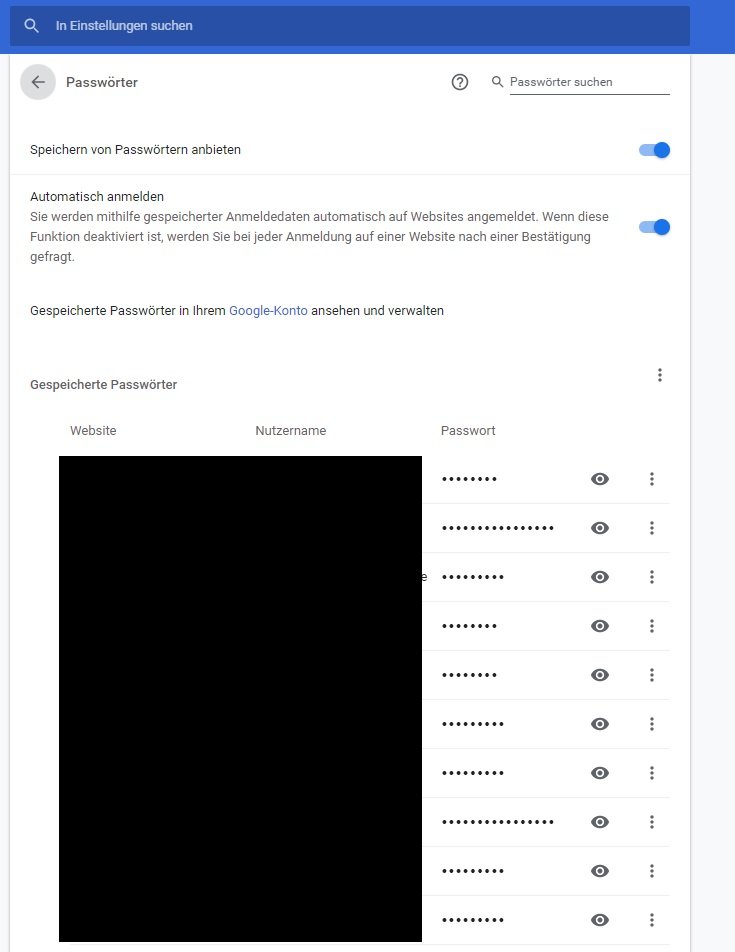This screenshot has width=735, height=952.
Task: Open more actions for third password entry
Action: point(652,577)
